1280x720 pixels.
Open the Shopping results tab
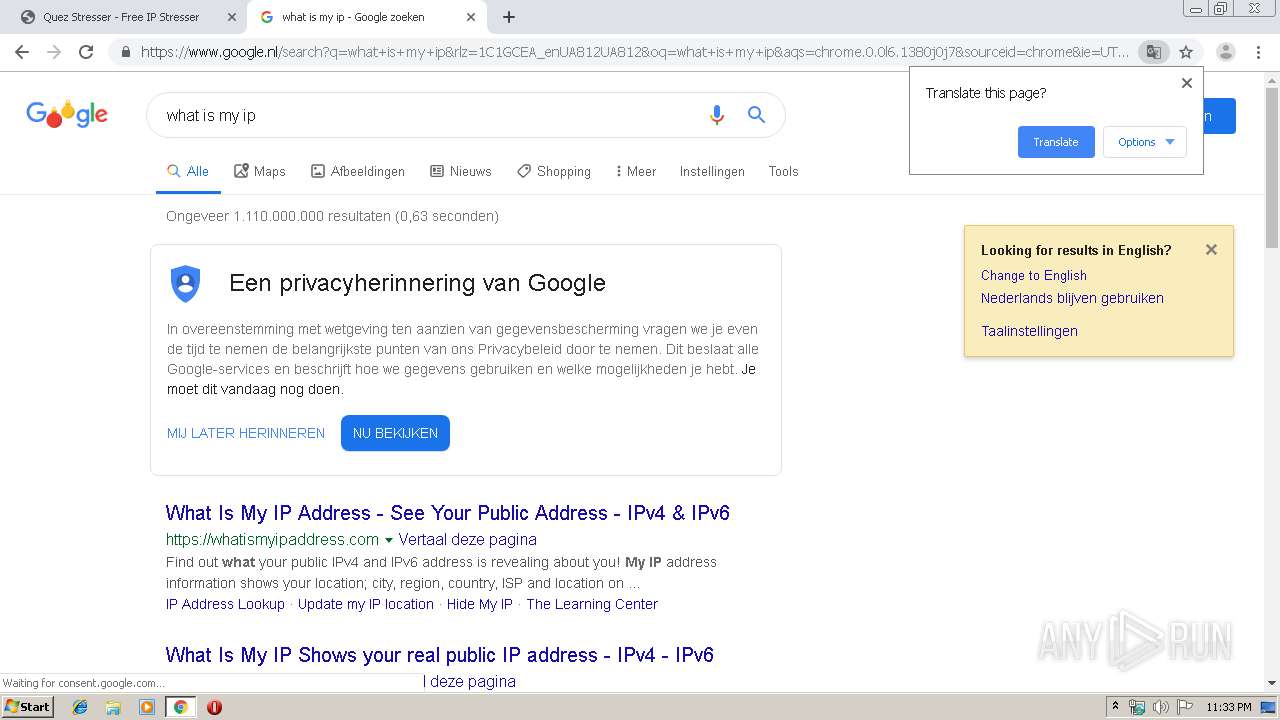point(554,171)
